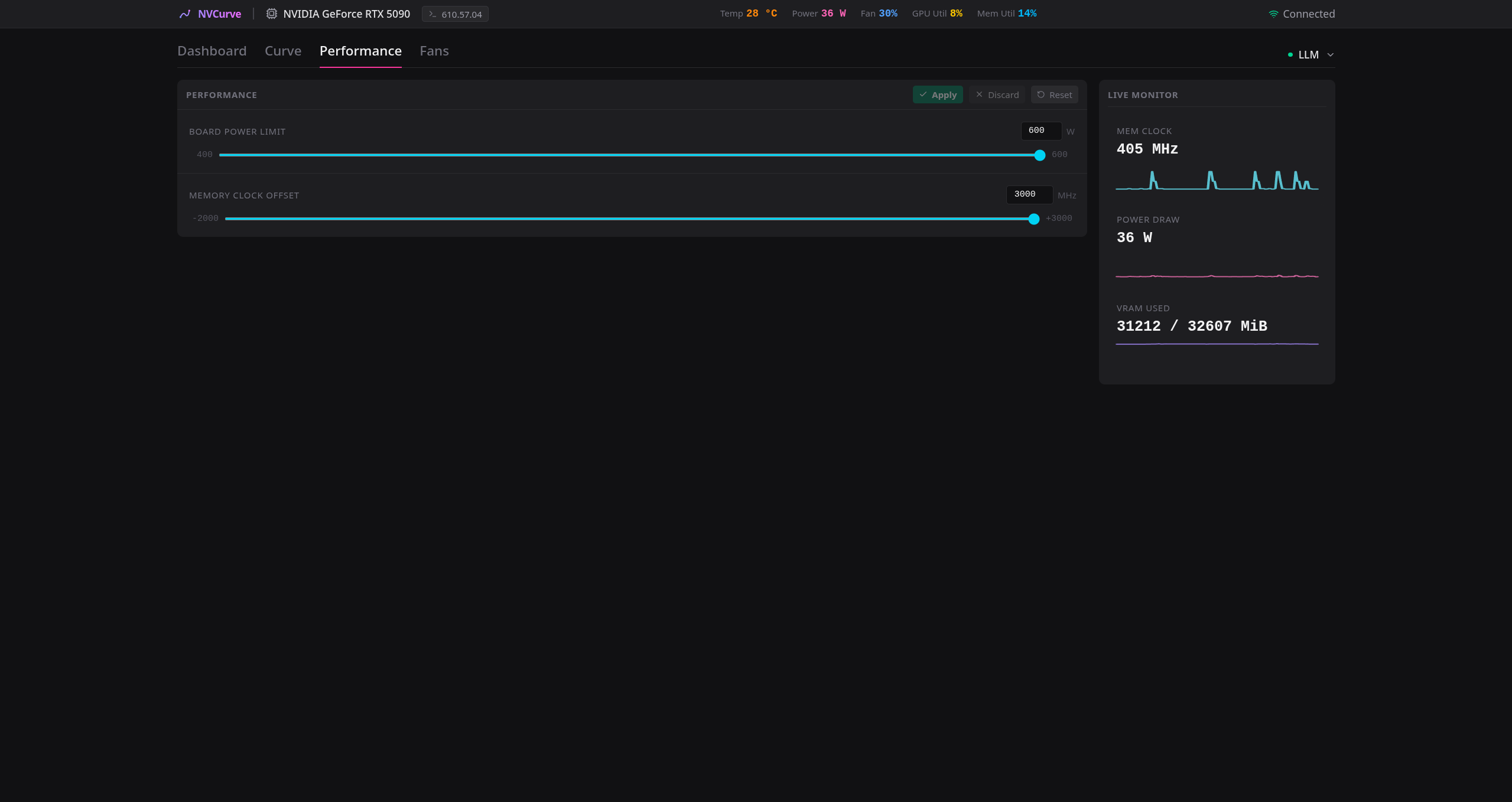
Task: Click the Discard X icon
Action: [x=979, y=94]
